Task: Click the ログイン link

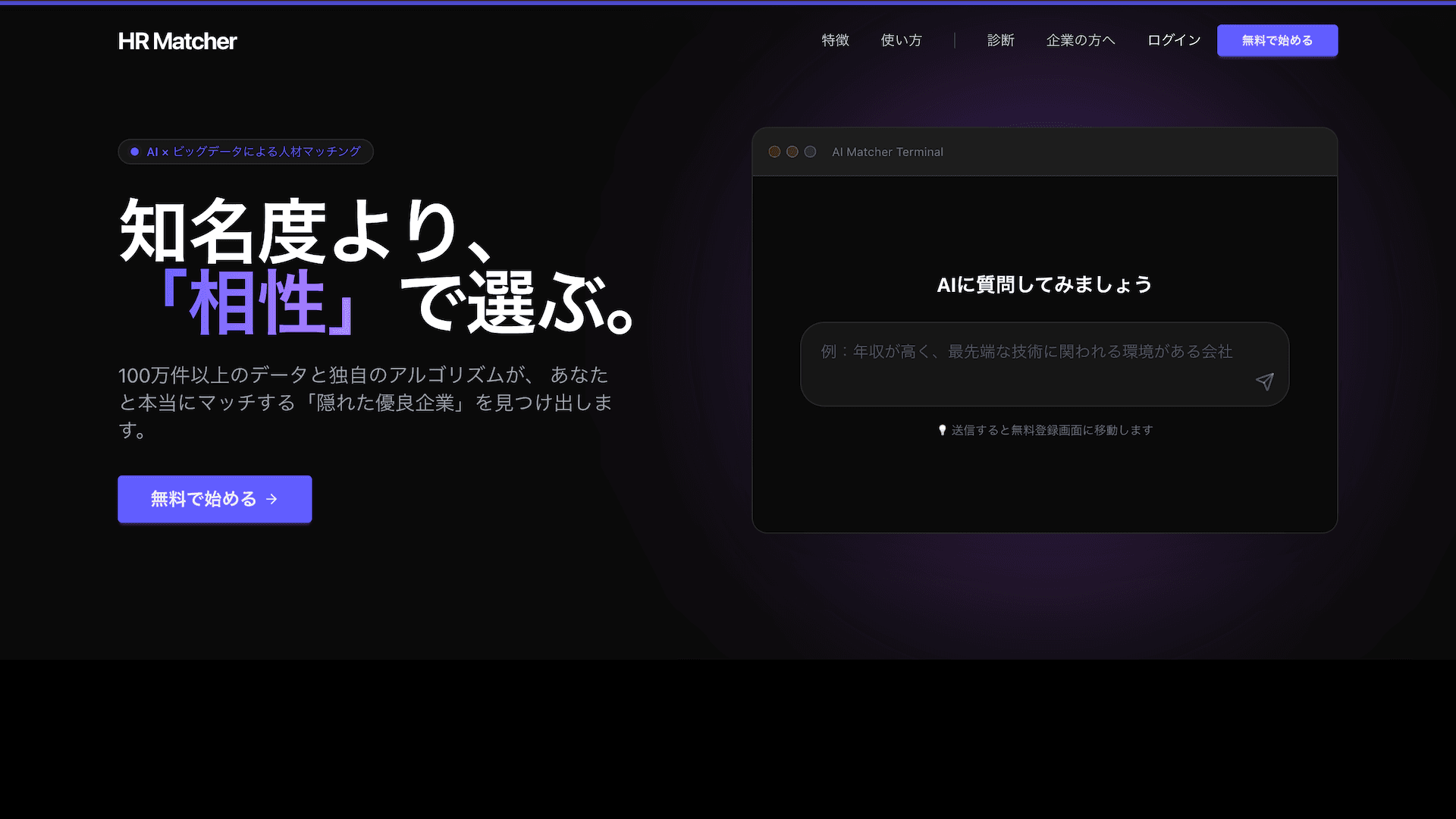Action: [1173, 40]
